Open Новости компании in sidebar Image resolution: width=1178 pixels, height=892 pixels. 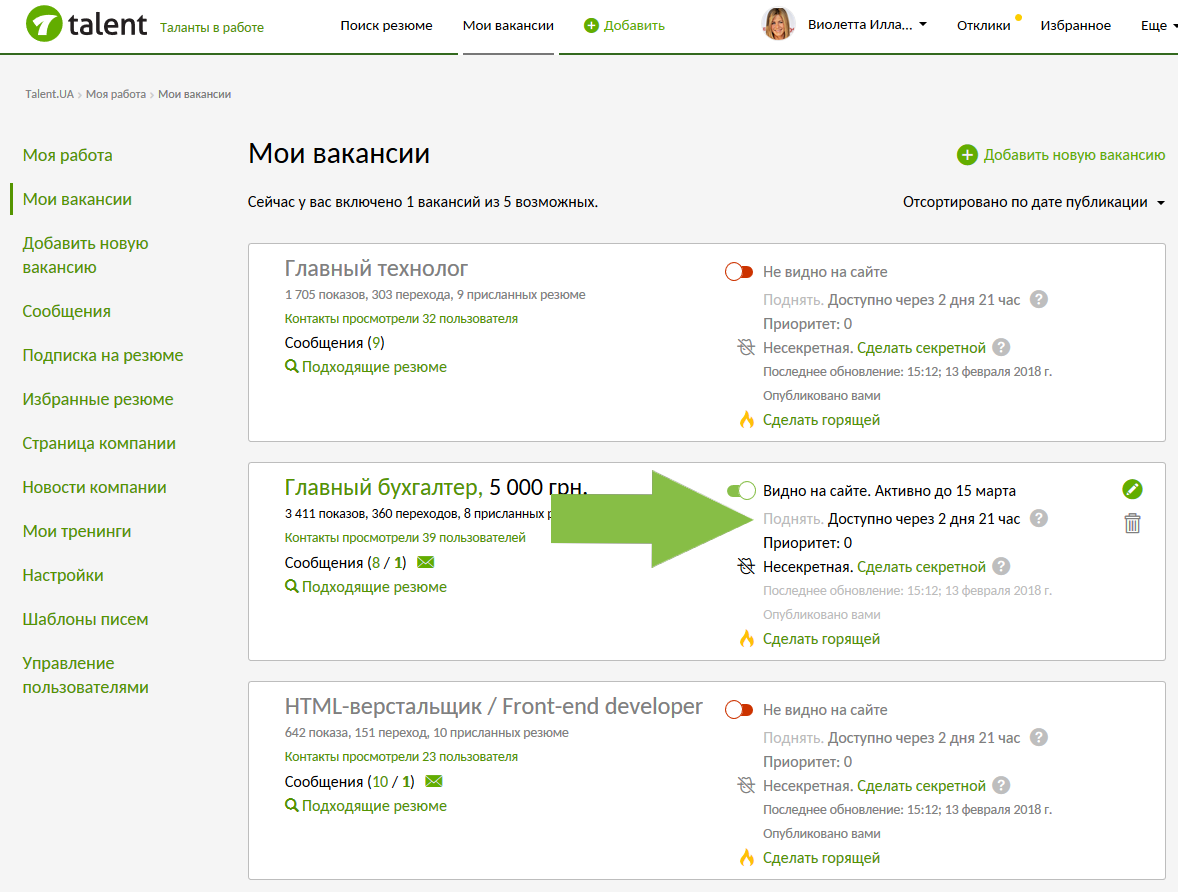coord(95,487)
